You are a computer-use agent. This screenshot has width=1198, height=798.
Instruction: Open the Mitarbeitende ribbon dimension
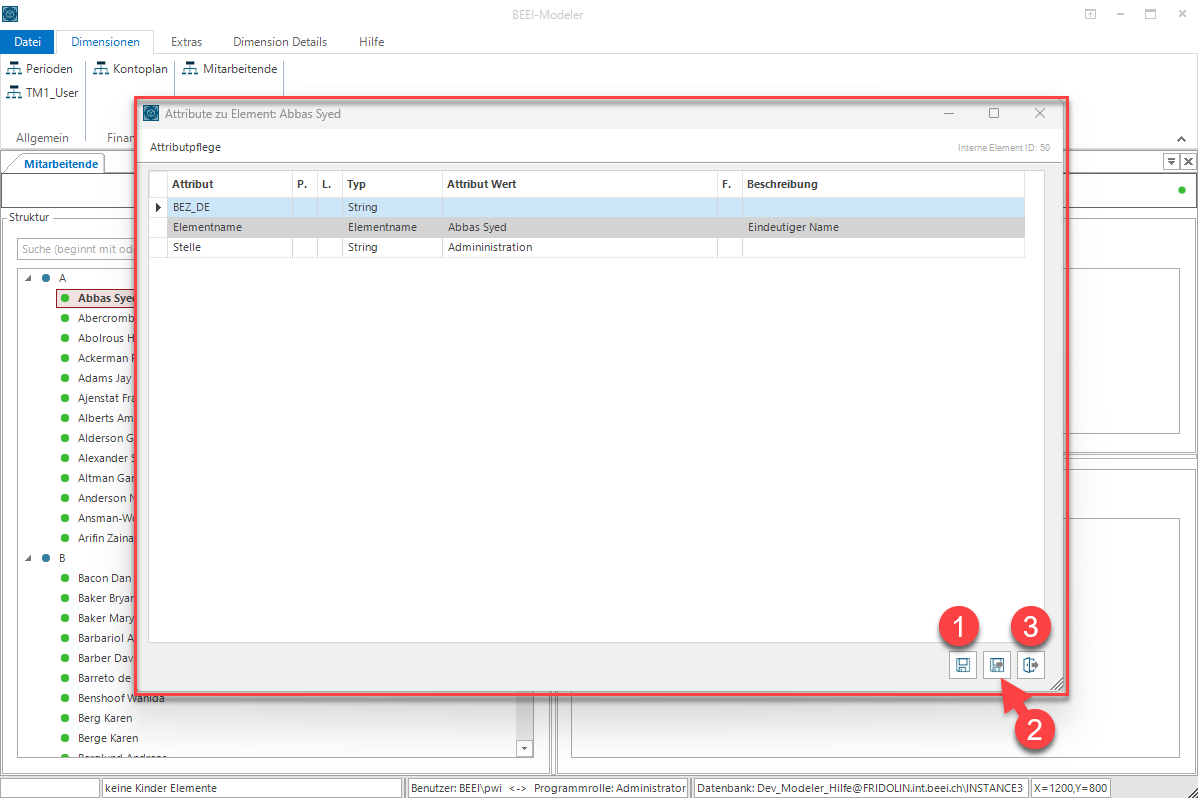point(230,69)
